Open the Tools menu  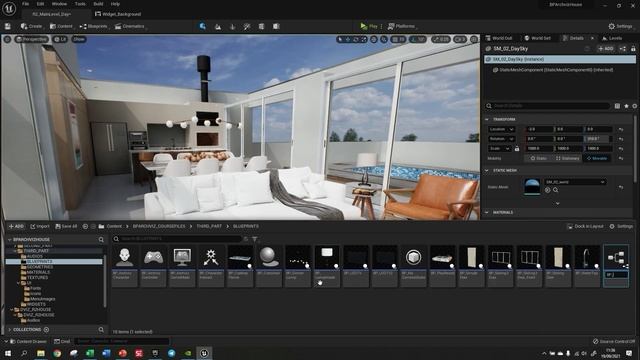click(80, 4)
